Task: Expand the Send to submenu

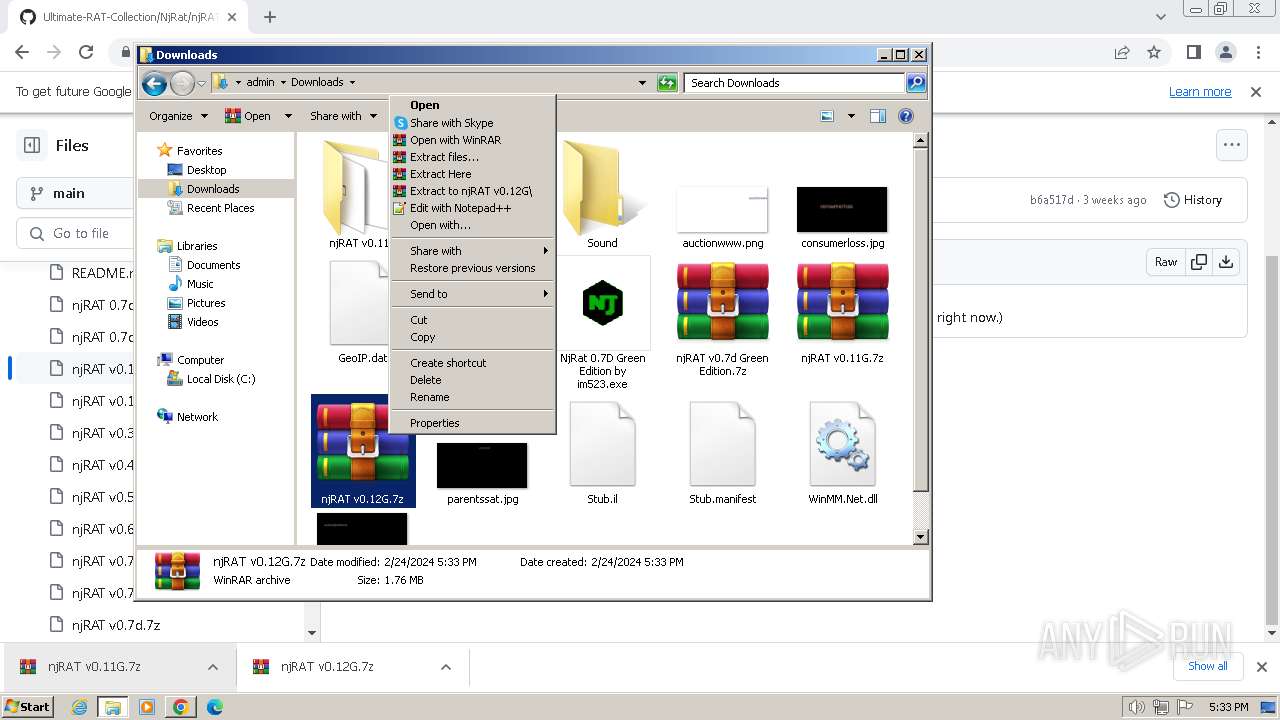Action: click(x=472, y=294)
